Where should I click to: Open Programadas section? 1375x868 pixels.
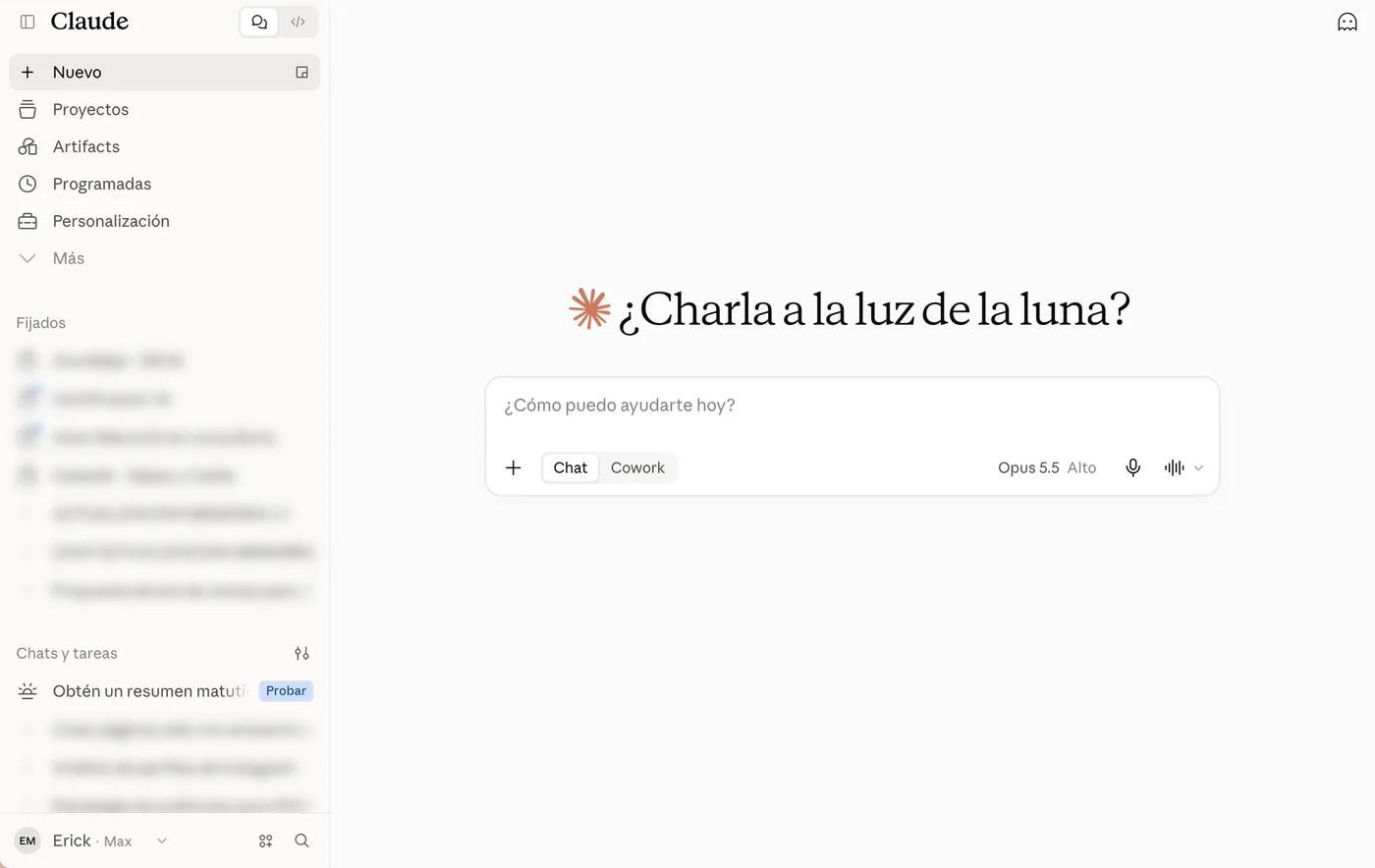coord(165,184)
